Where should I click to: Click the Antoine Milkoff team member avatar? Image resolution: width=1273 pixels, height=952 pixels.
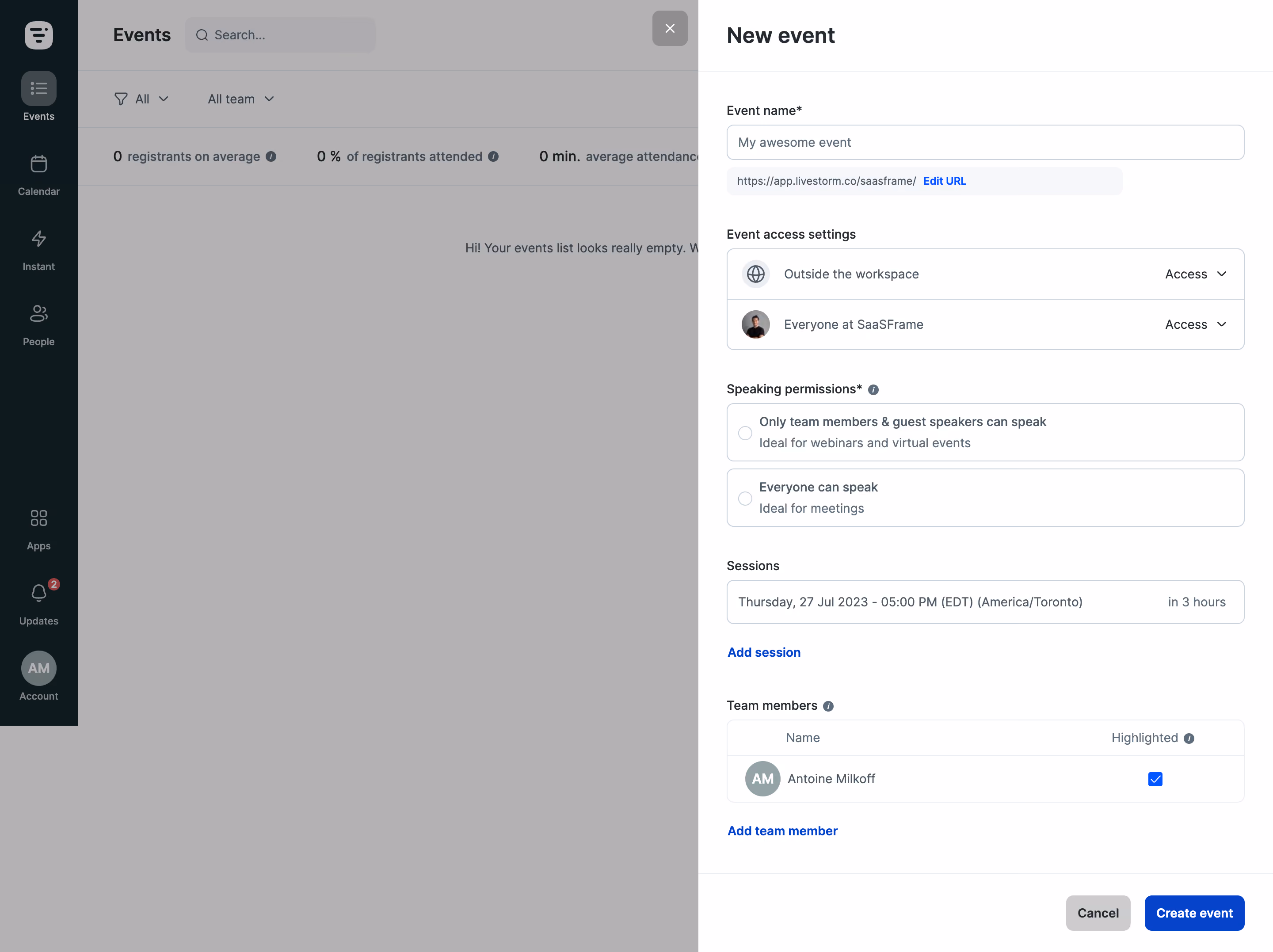(762, 779)
